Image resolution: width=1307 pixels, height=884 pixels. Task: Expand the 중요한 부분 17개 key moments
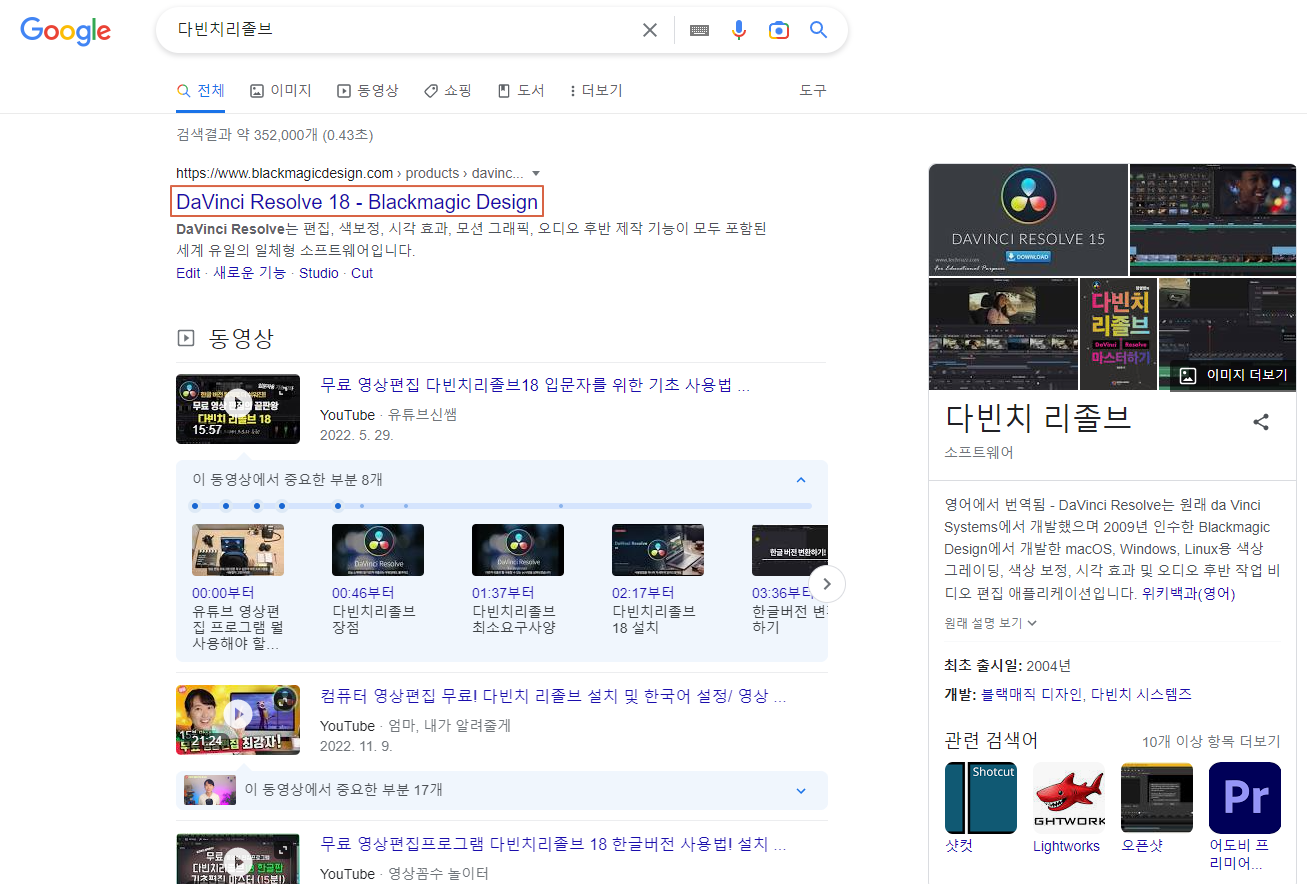click(x=801, y=790)
